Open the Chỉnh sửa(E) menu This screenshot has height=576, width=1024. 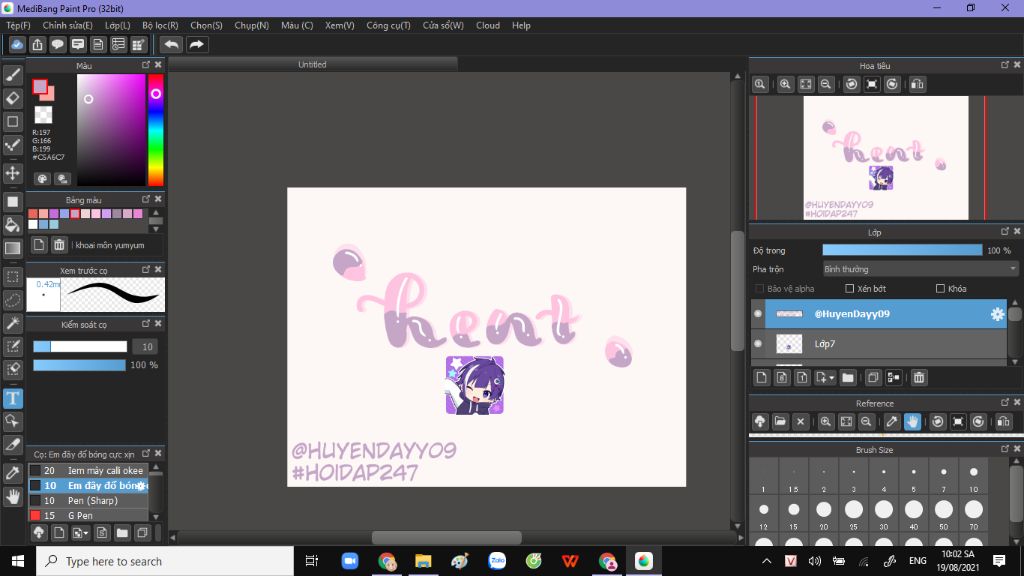point(67,25)
